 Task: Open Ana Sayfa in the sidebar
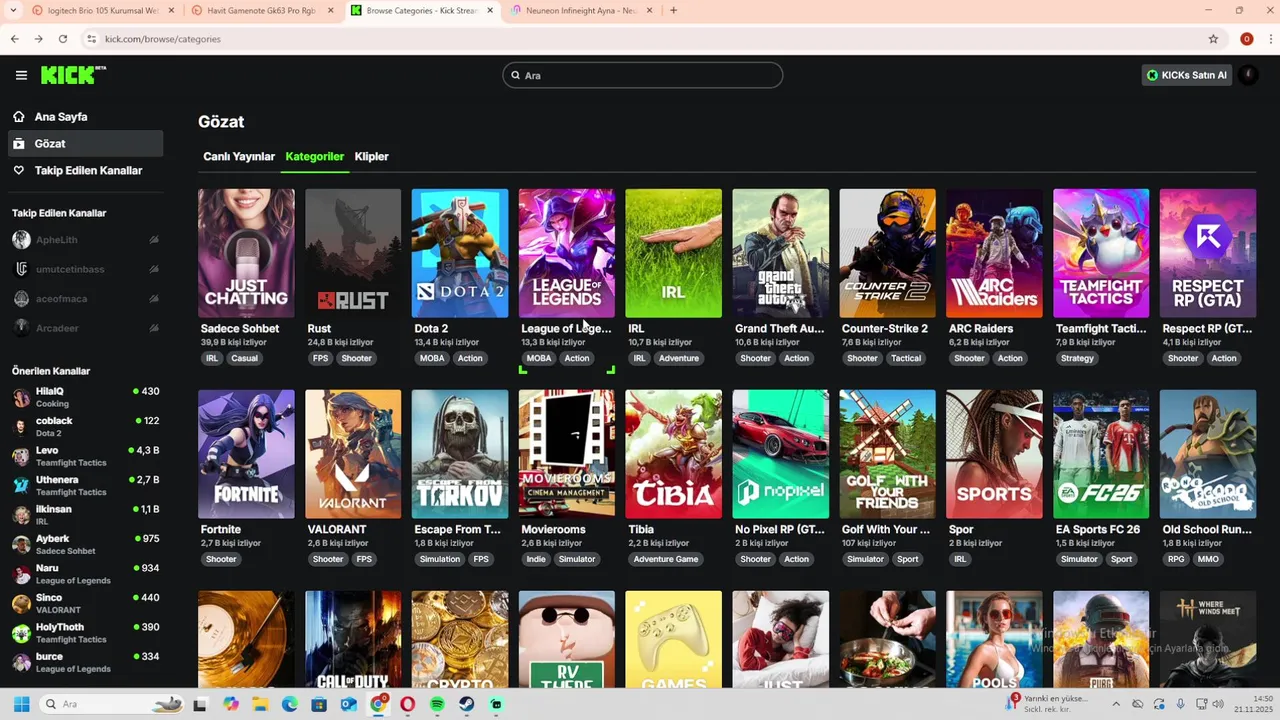pos(85,117)
